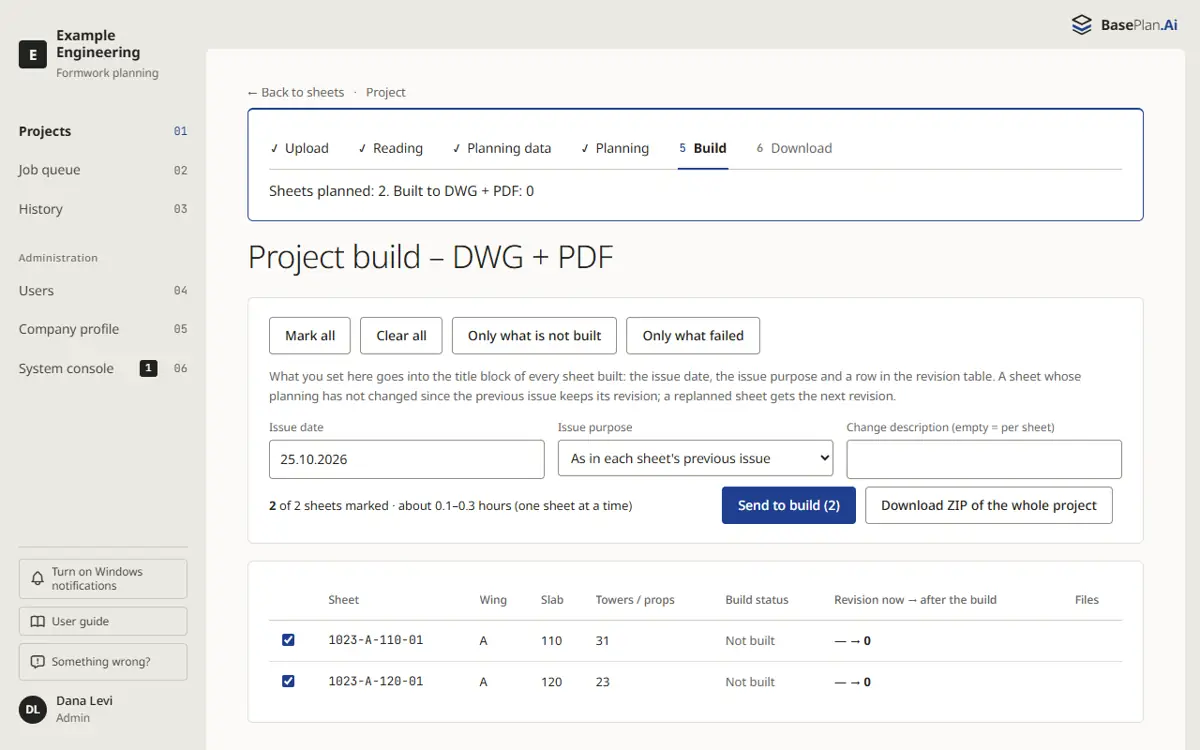Click Not built status for 1023-A-120-01
The width and height of the screenshot is (1200, 750).
point(750,682)
